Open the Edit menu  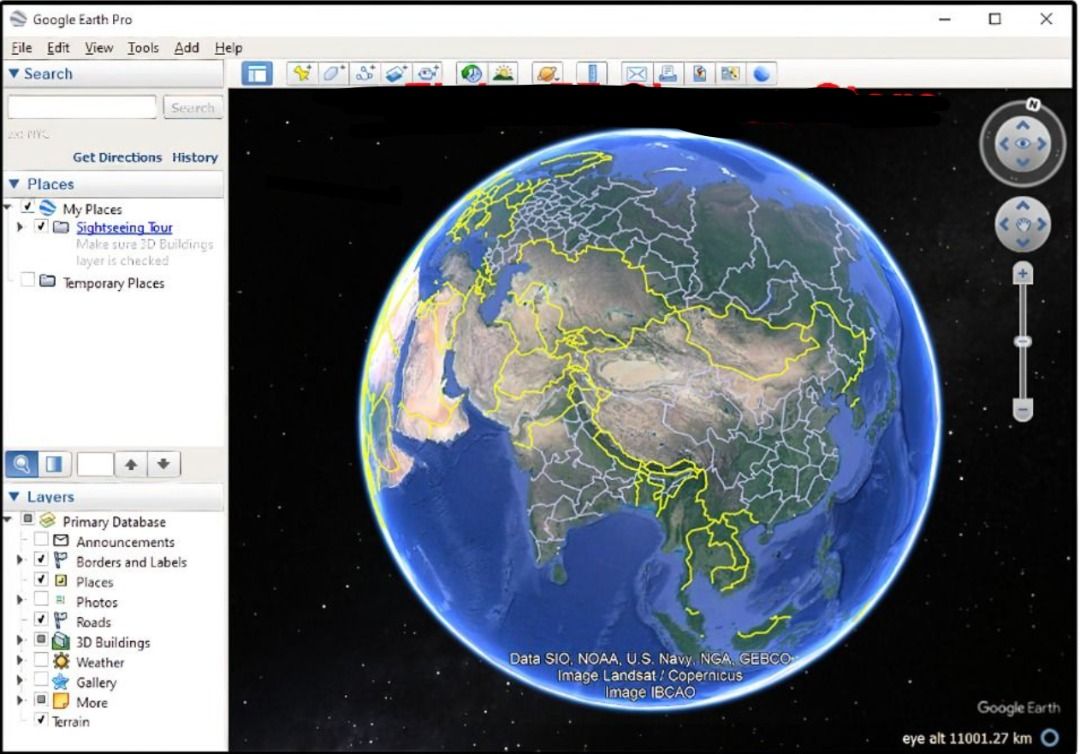coord(58,48)
